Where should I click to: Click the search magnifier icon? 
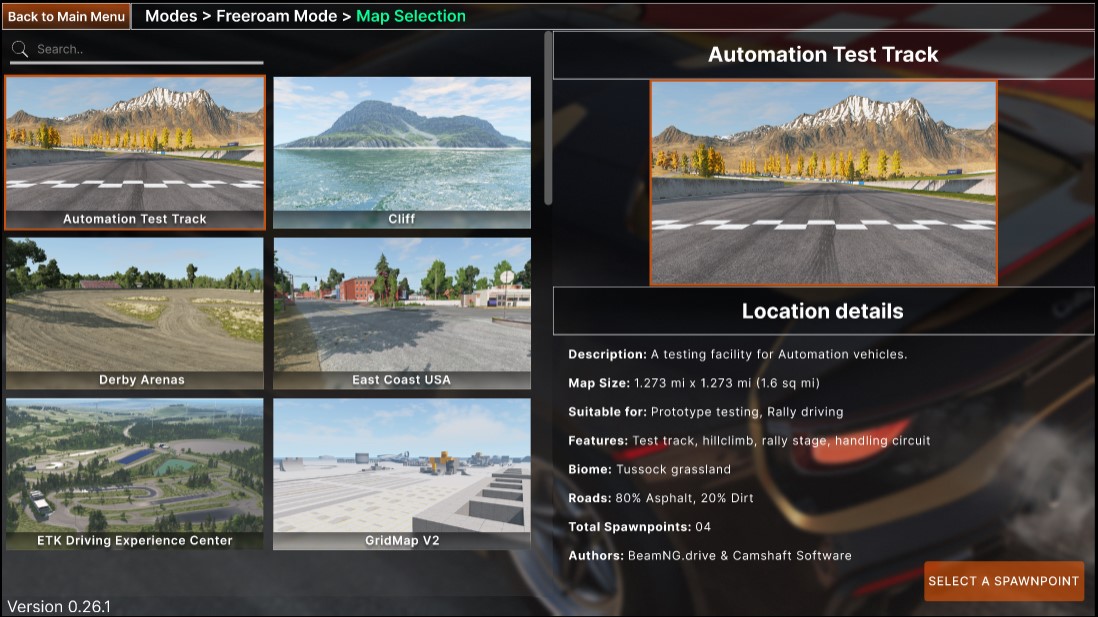pyautogui.click(x=20, y=49)
